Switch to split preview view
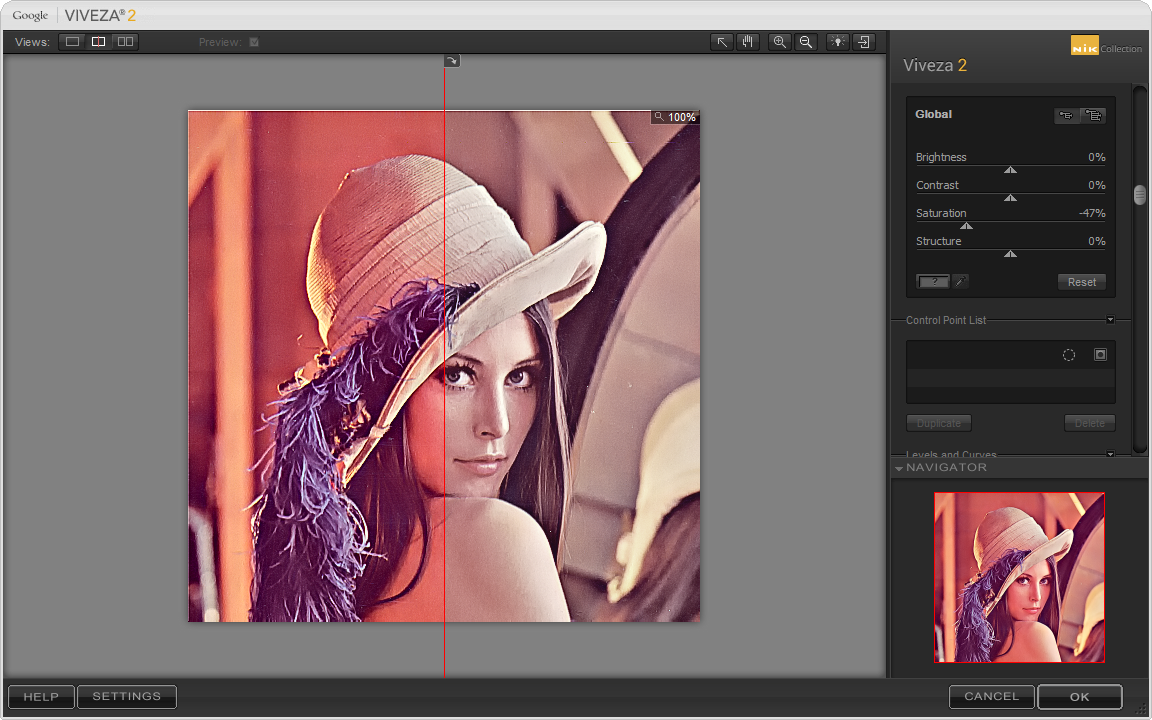 point(98,42)
